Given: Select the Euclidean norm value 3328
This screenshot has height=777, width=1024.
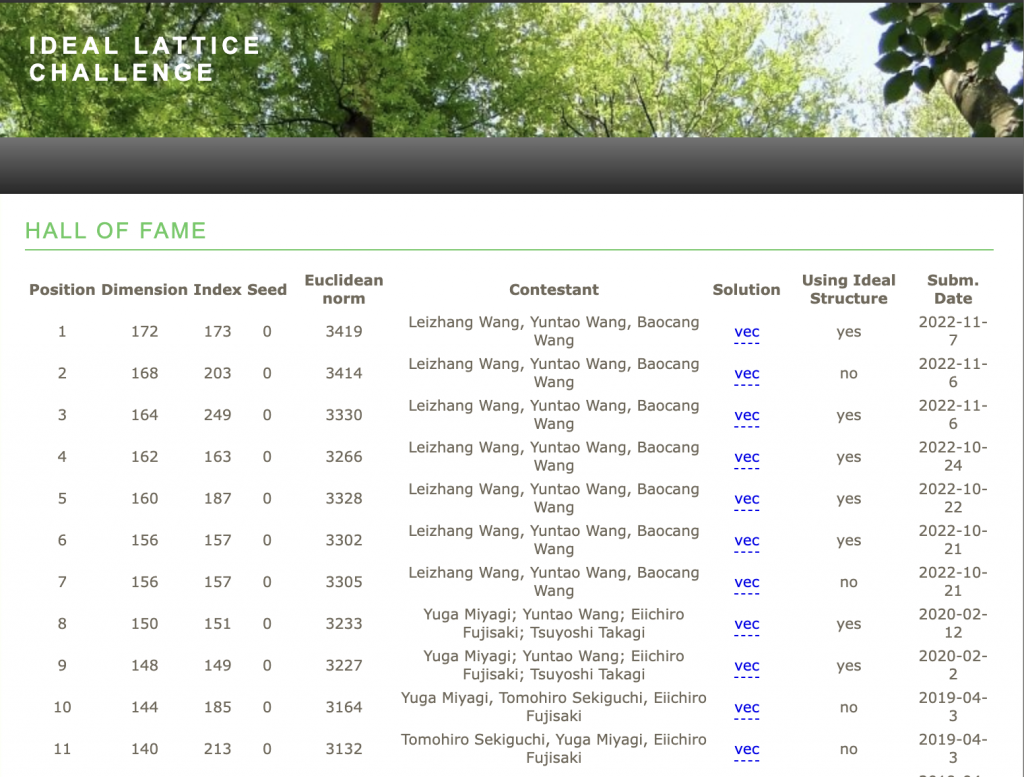Looking at the screenshot, I should point(344,499).
